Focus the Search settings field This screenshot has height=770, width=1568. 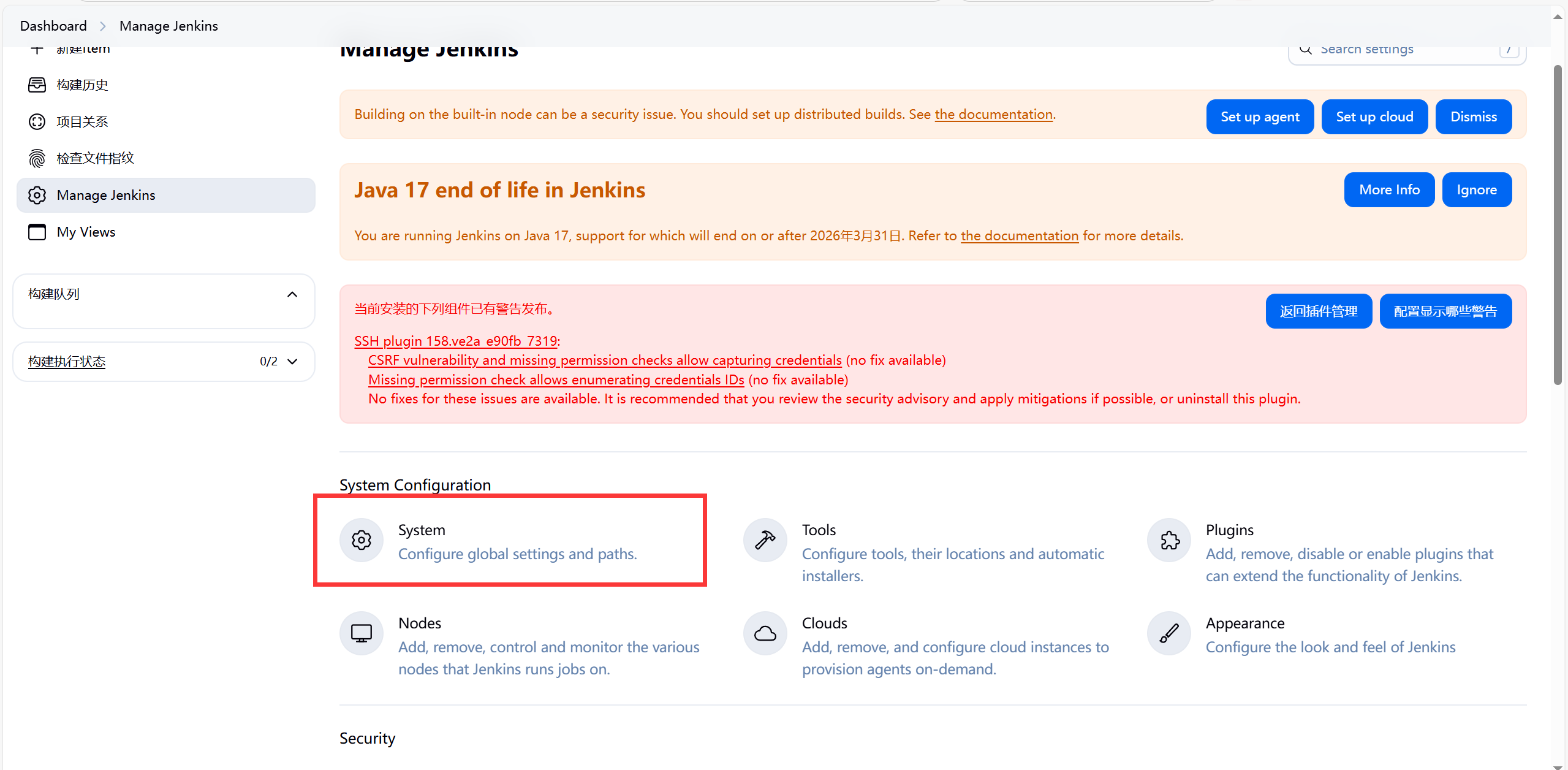(1407, 50)
